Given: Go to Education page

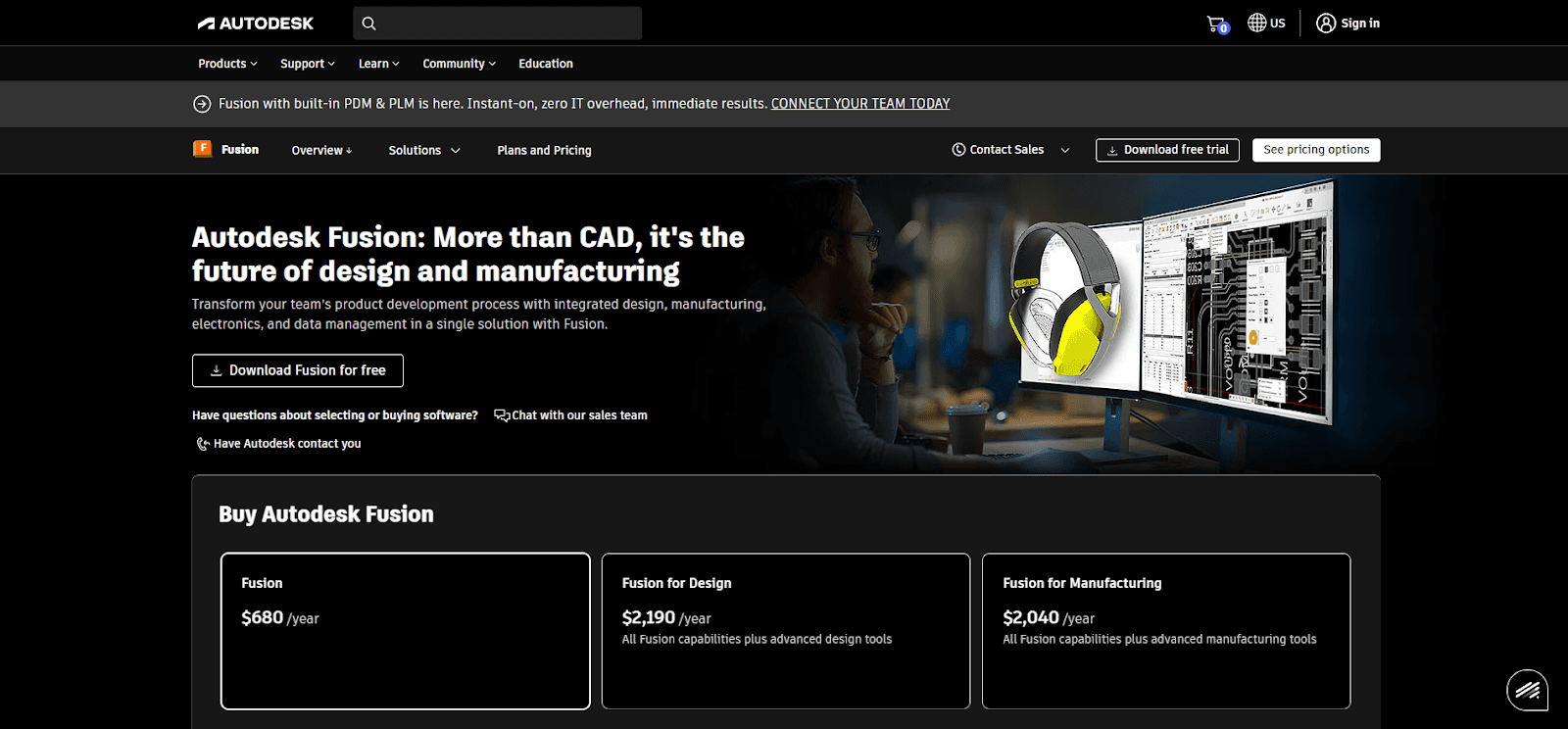Looking at the screenshot, I should [546, 64].
